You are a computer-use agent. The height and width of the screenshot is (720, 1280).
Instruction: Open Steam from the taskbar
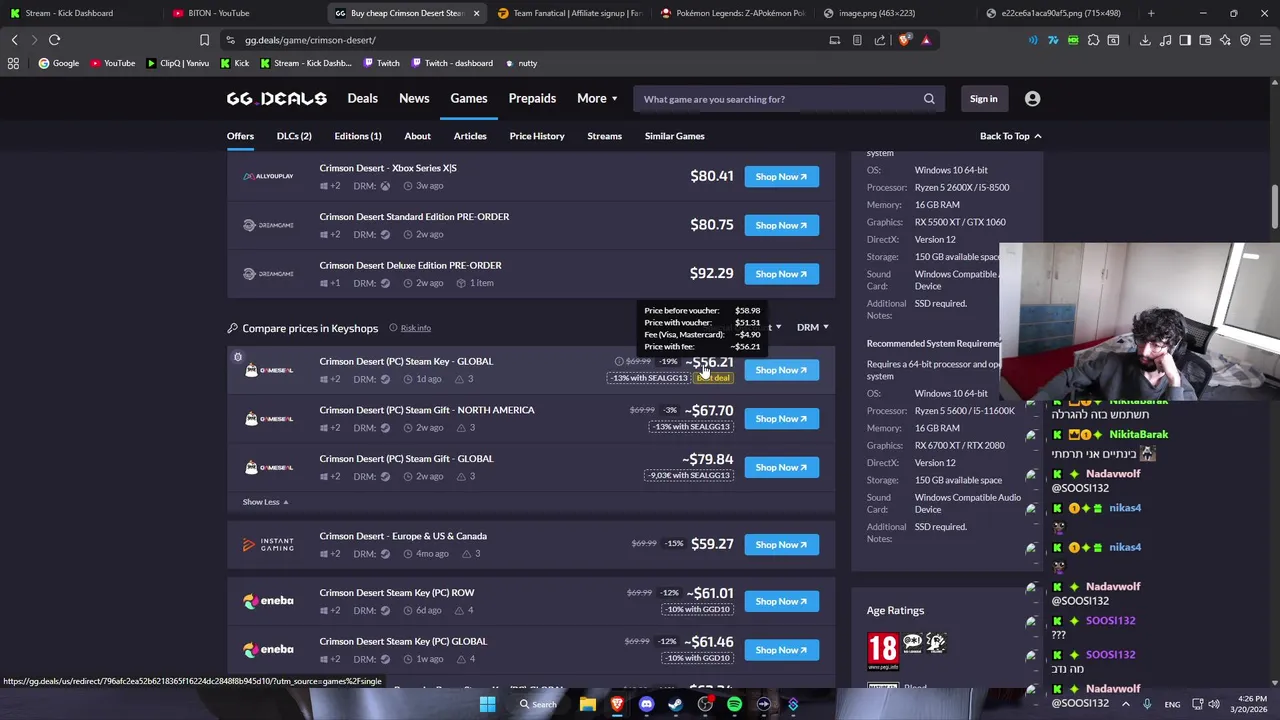pyautogui.click(x=676, y=704)
